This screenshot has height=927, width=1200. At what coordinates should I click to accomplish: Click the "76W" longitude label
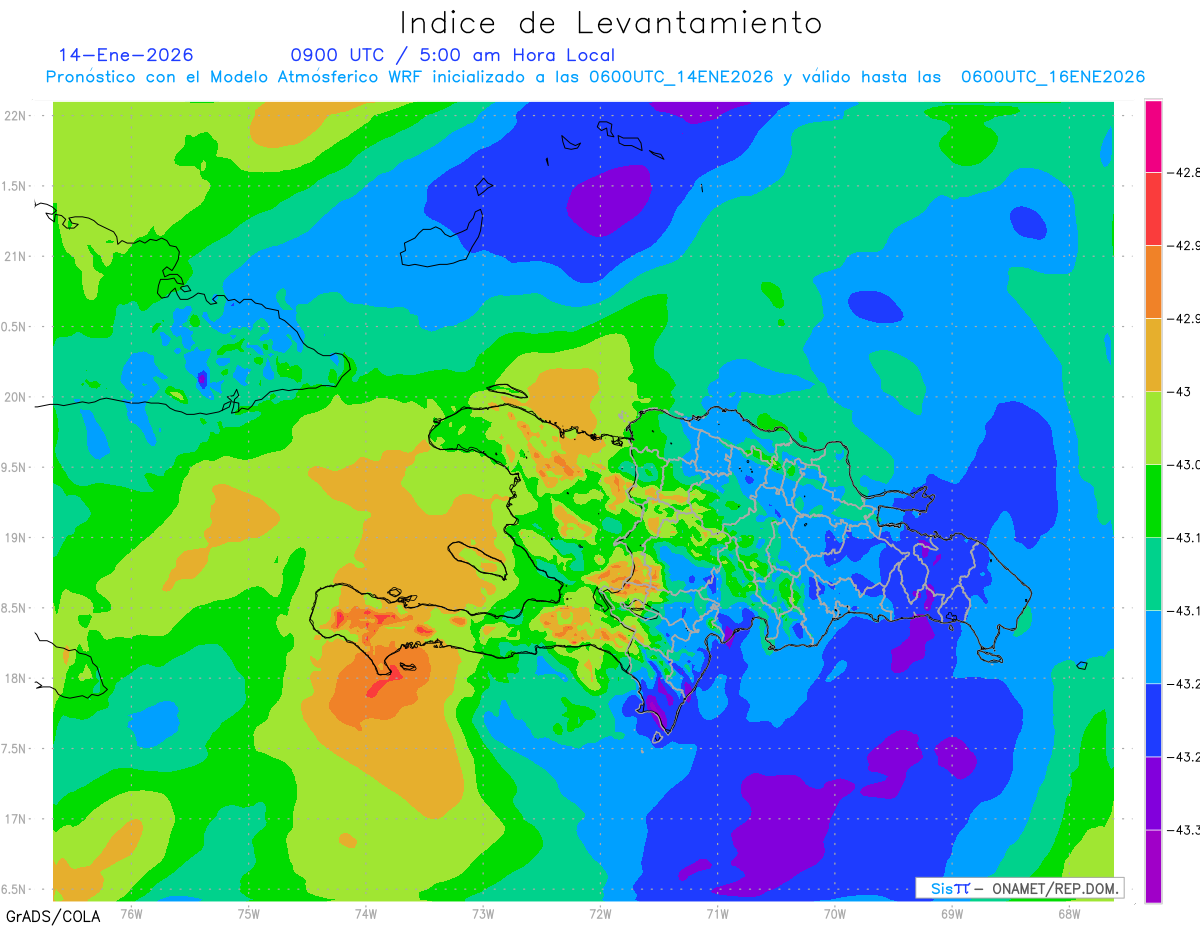[131, 913]
